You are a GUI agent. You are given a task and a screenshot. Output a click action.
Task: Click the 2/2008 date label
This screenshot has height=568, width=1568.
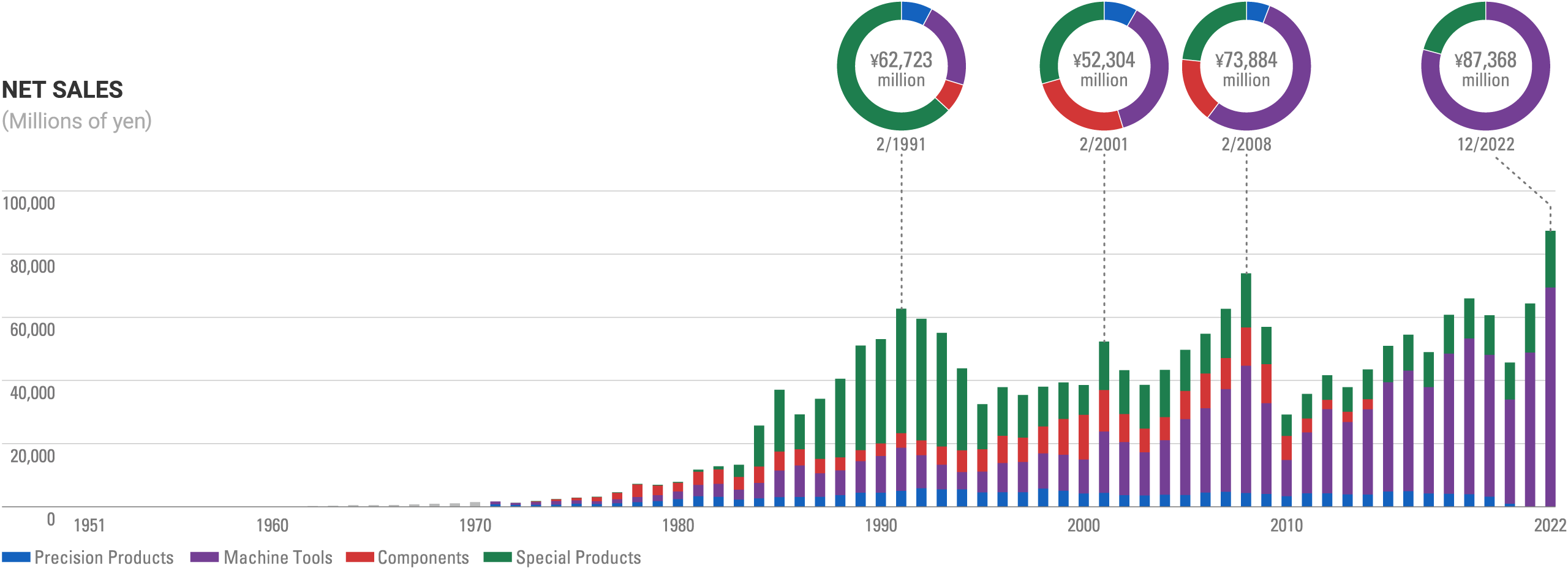pyautogui.click(x=1246, y=144)
